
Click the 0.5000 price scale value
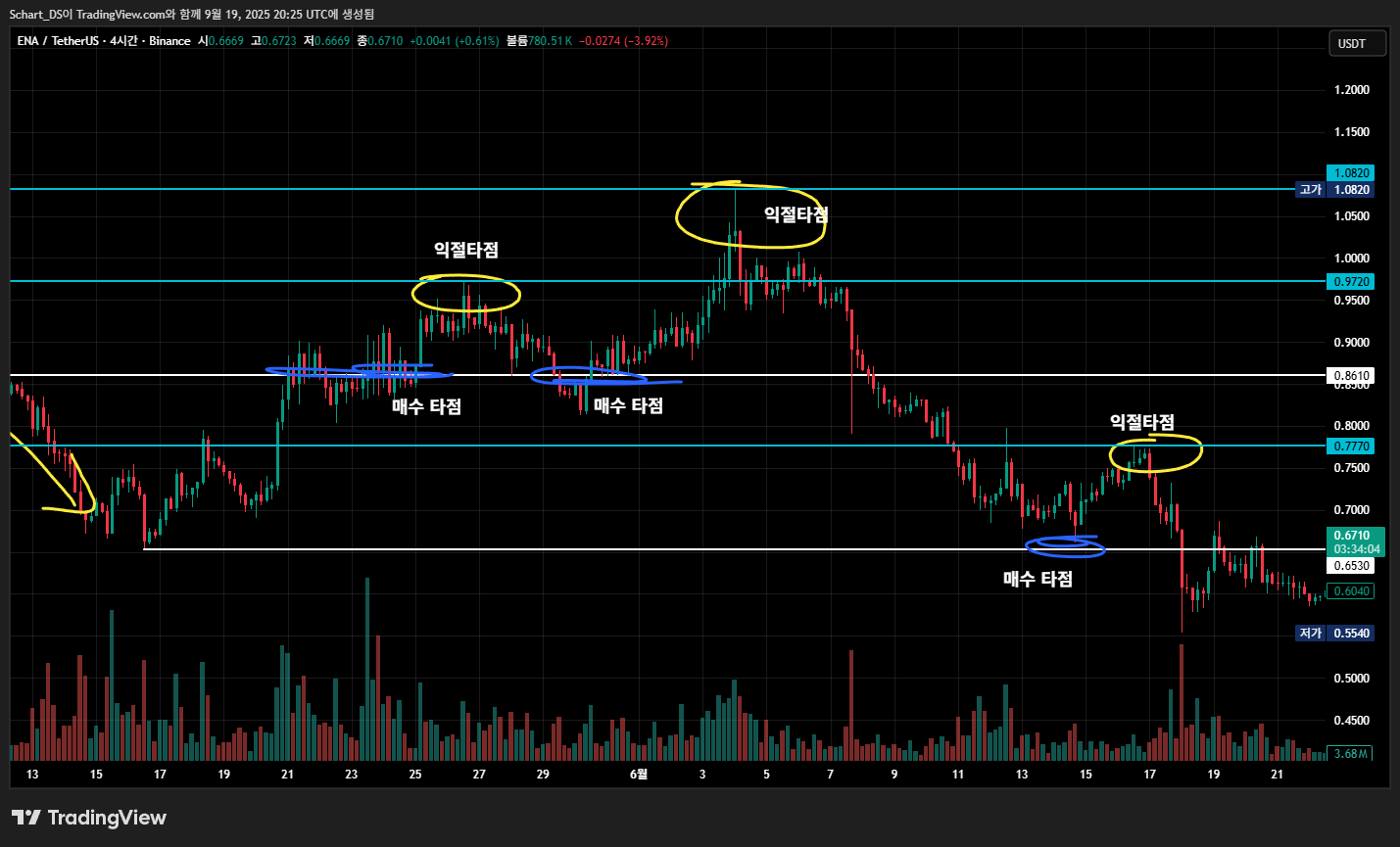point(1352,679)
